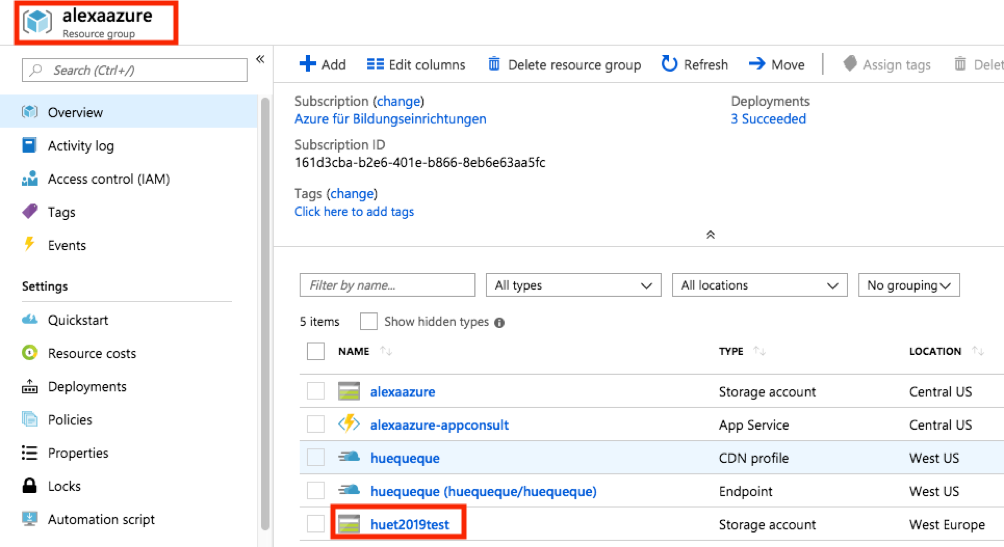This screenshot has width=1004, height=547.
Task: Click the Refresh circular arrow icon
Action: tap(669, 64)
